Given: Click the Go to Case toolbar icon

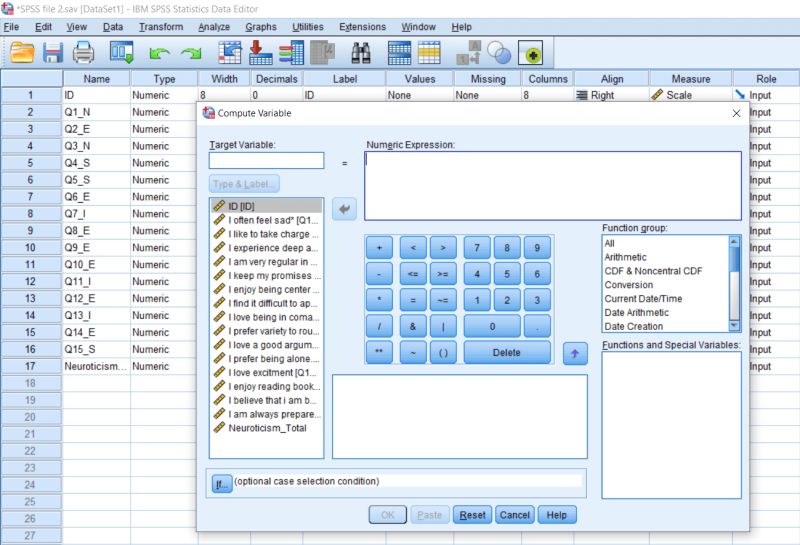Looking at the screenshot, I should click(230, 53).
